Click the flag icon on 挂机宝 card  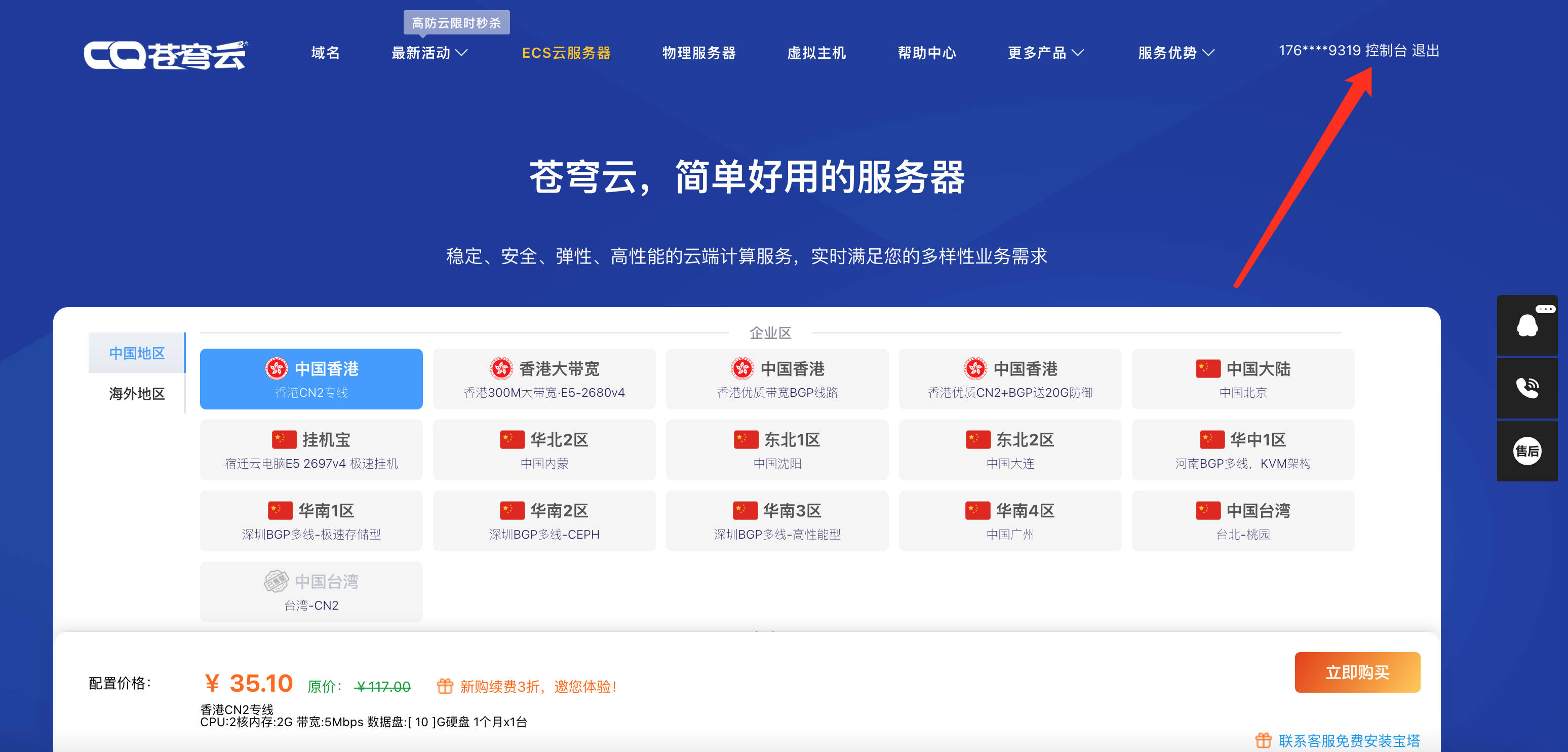pyautogui.click(x=284, y=440)
